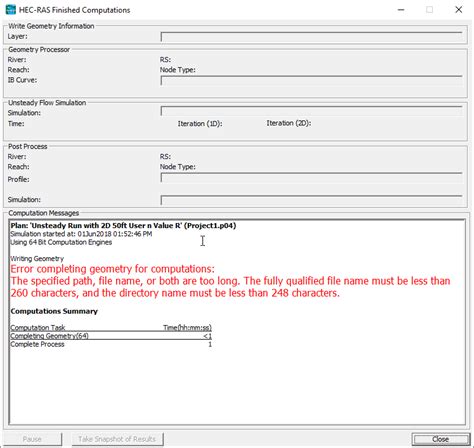Click the 'Unsteady Flow Simulation' group heading
The image size is (474, 448).
tap(47, 103)
